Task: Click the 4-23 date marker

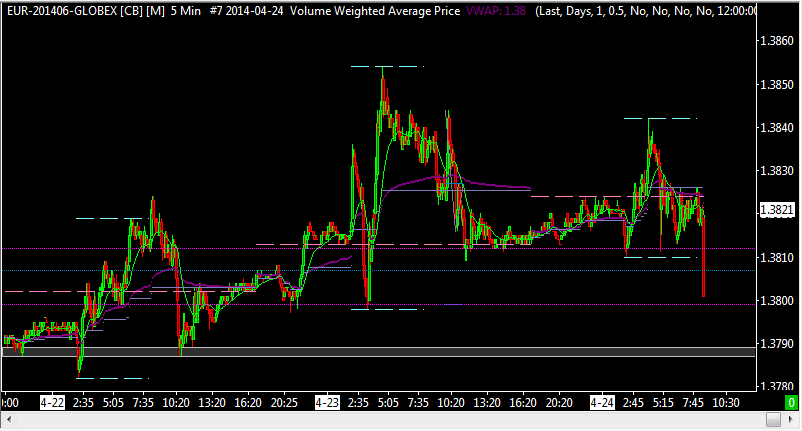Action: 327,403
